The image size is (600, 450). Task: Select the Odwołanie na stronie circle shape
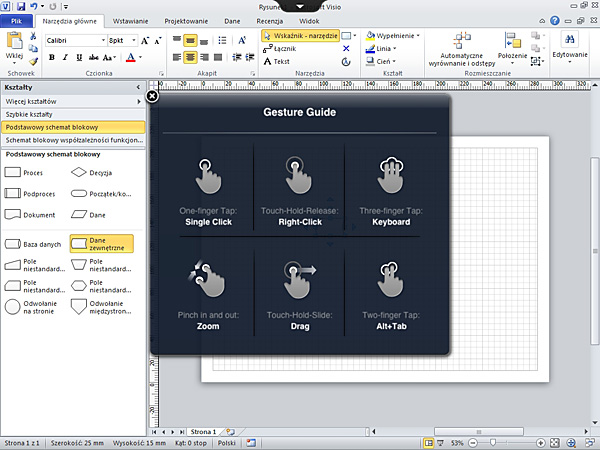coord(31,307)
